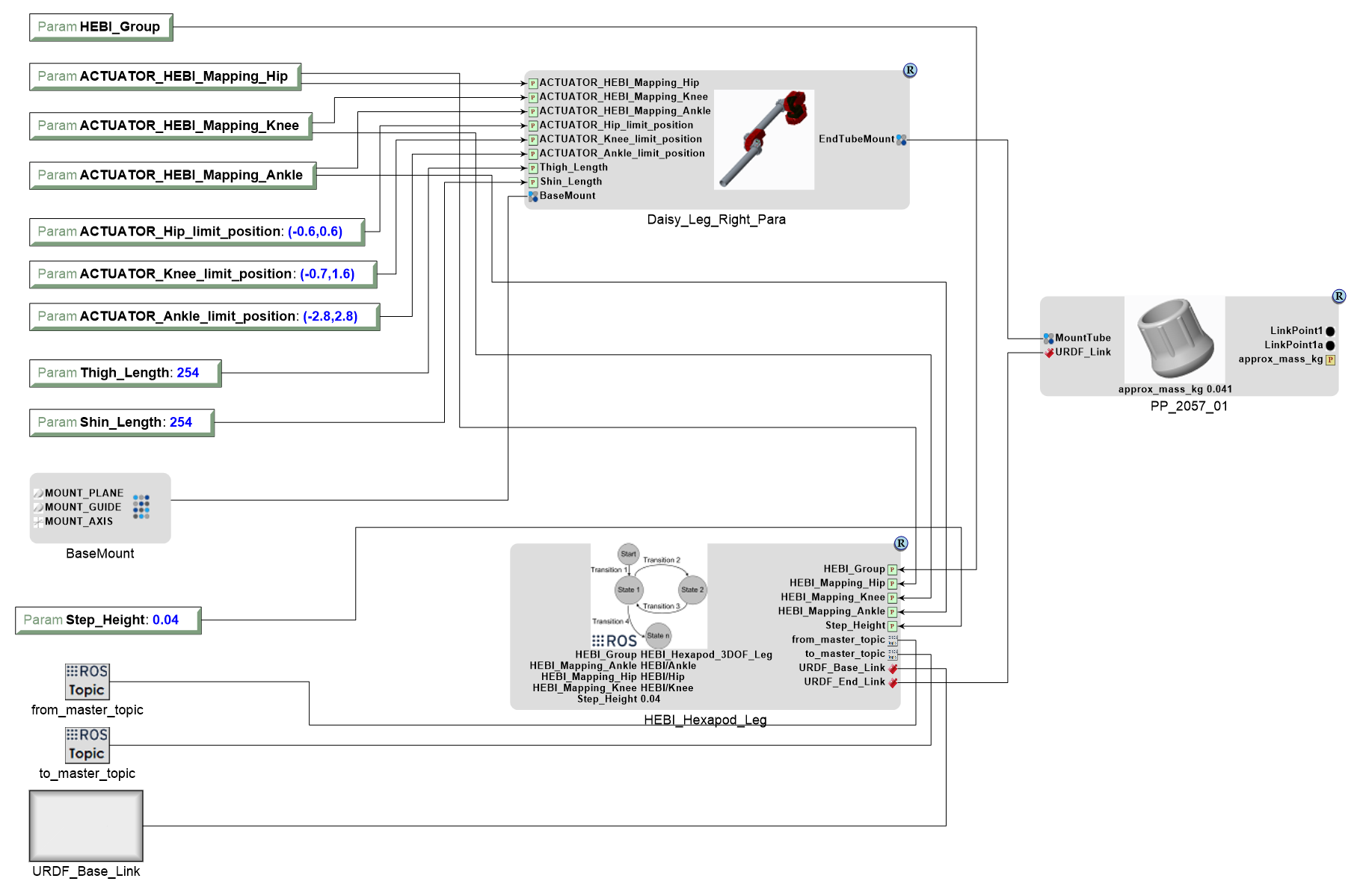Select the ACTUATOR_HEBI_Mapping_Hip port icon on Daisy leg
This screenshot has width=1366, height=896.
click(x=533, y=84)
